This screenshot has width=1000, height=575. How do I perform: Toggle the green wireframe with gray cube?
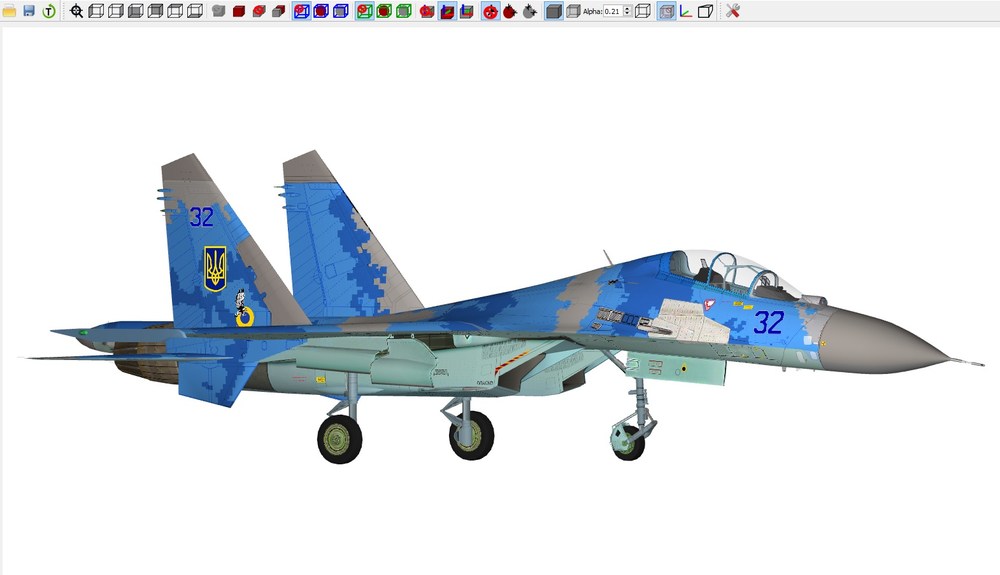[x=404, y=11]
